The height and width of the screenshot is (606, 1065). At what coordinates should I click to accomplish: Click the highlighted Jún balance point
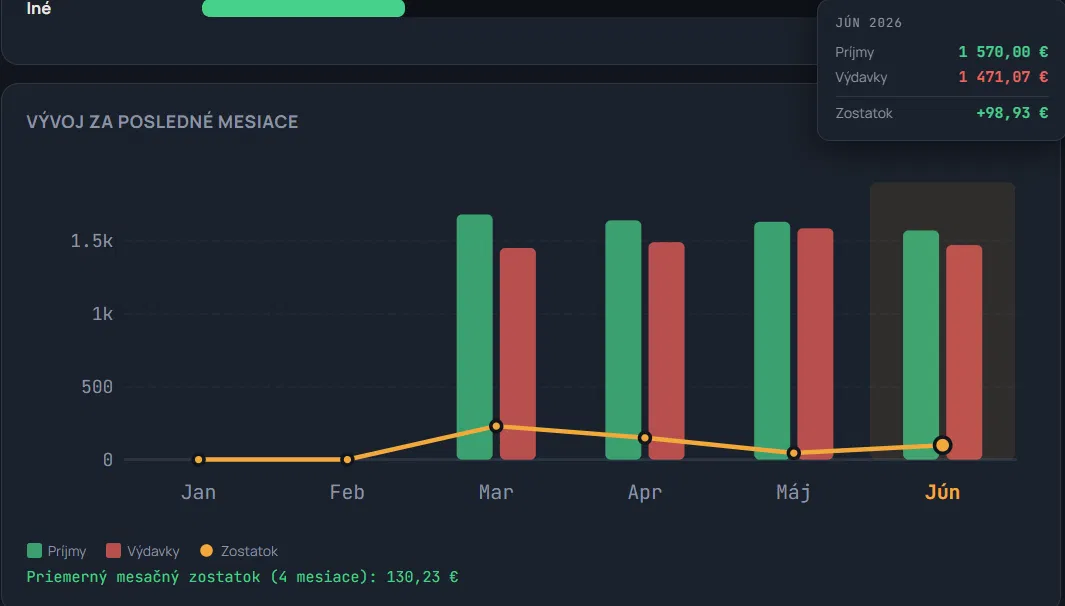(x=942, y=446)
